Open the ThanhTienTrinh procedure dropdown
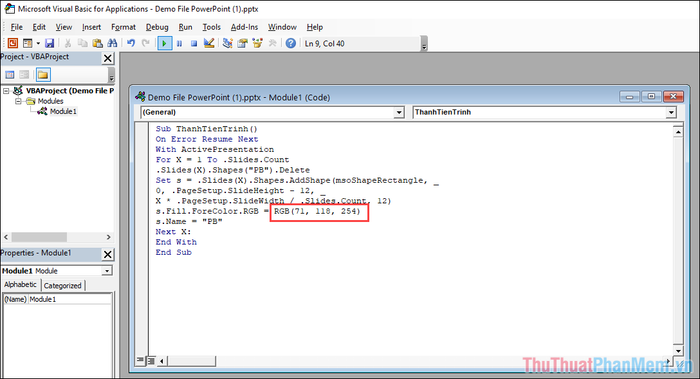700x379 pixels. (x=671, y=112)
